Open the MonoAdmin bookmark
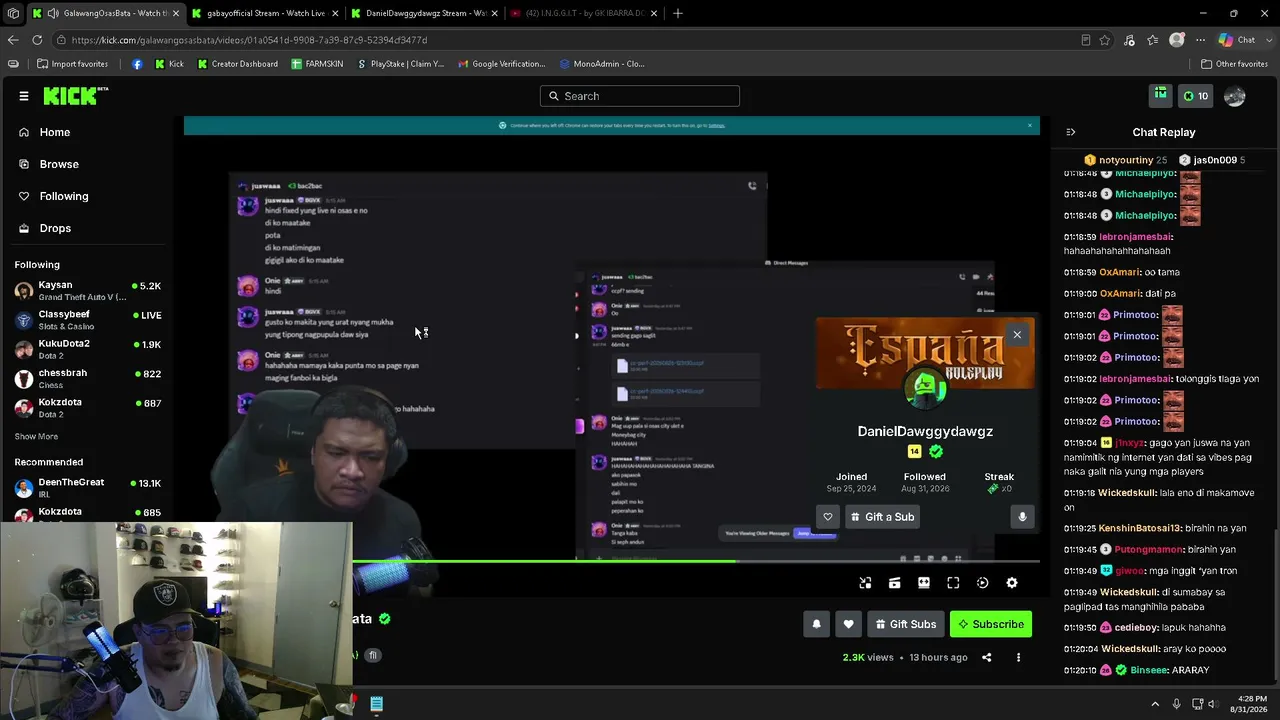This screenshot has width=1280, height=720. click(x=602, y=64)
